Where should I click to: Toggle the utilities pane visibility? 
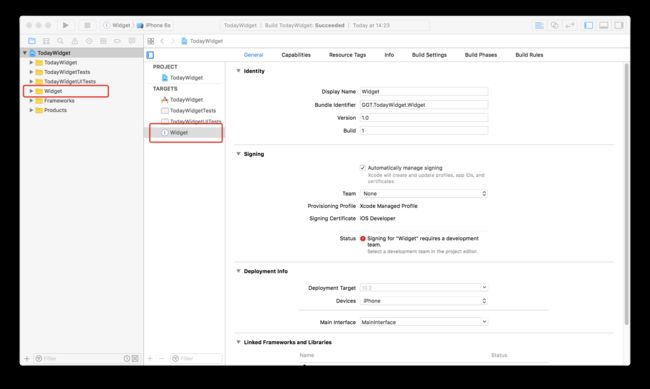click(x=619, y=25)
